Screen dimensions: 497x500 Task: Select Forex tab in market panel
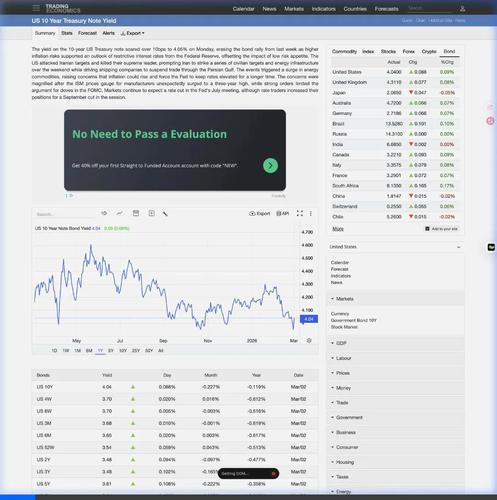pos(409,52)
